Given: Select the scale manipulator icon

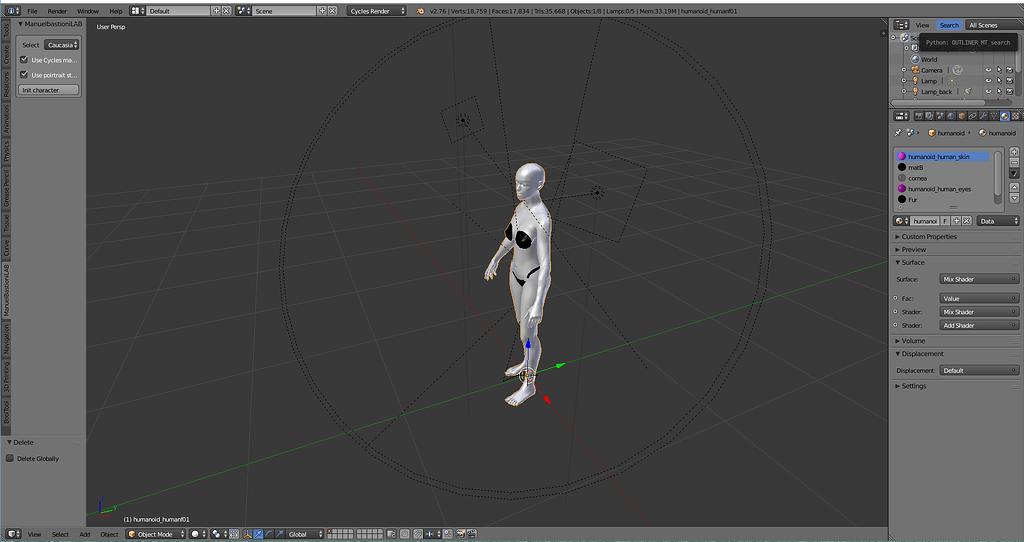Looking at the screenshot, I should pos(280,534).
